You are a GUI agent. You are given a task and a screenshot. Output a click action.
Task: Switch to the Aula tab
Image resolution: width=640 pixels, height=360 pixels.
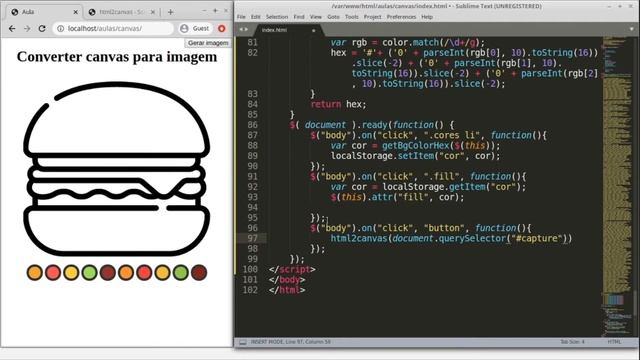[42, 12]
